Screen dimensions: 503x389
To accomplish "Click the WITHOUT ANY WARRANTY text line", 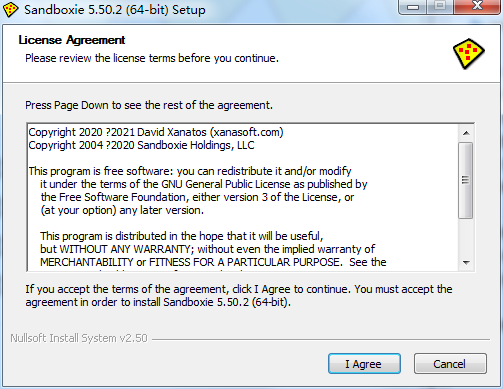I will point(207,249).
